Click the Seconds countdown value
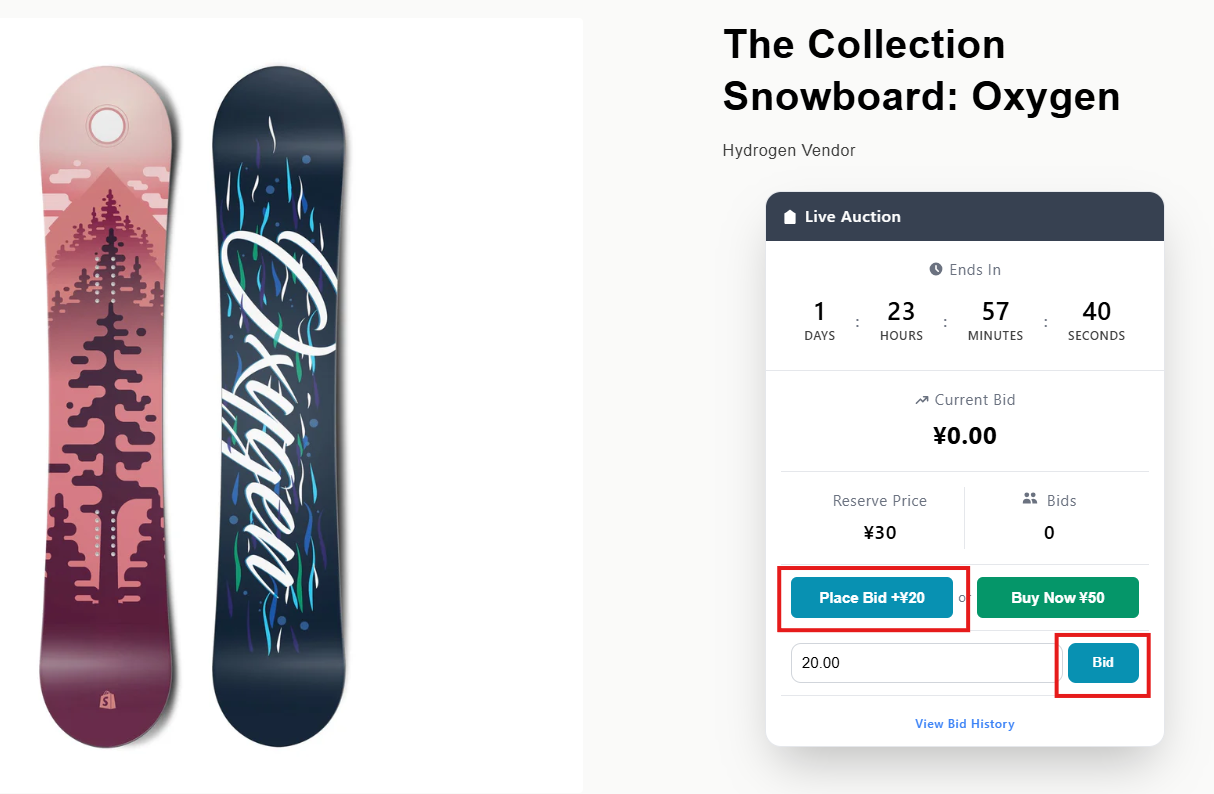This screenshot has width=1214, height=794. (x=1096, y=311)
